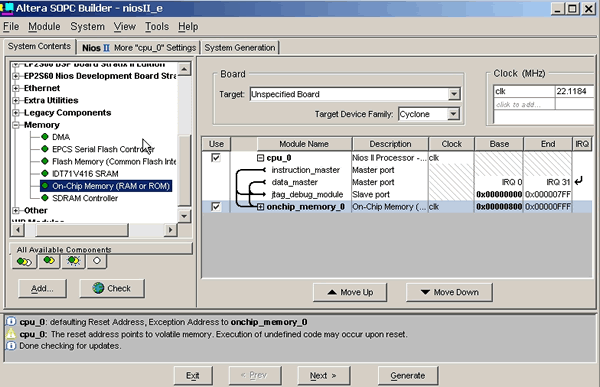Screen dimensions: 600x387
Task: Click the starburst component filter icon
Action: [73, 261]
